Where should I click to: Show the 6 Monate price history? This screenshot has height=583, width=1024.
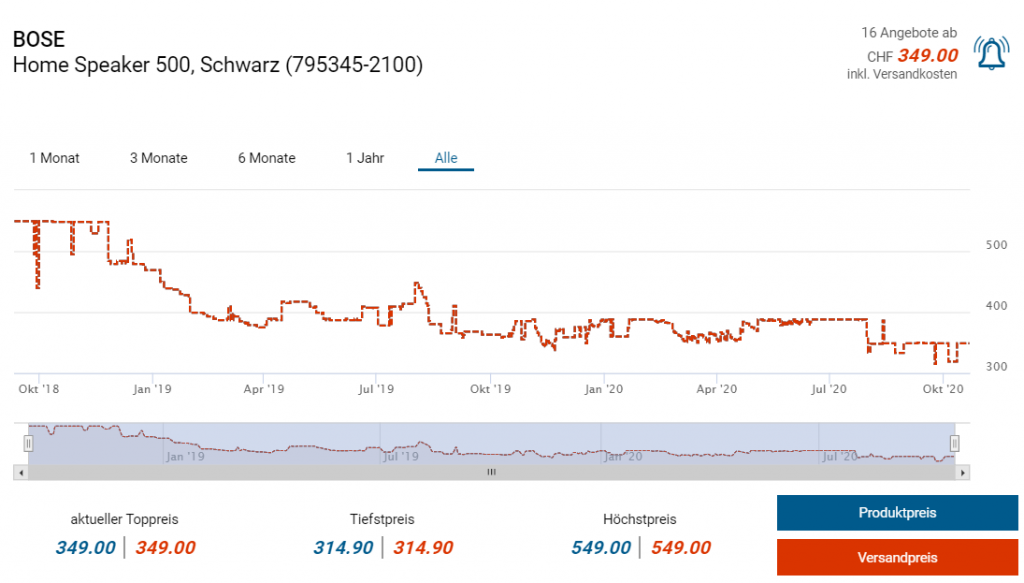(266, 158)
